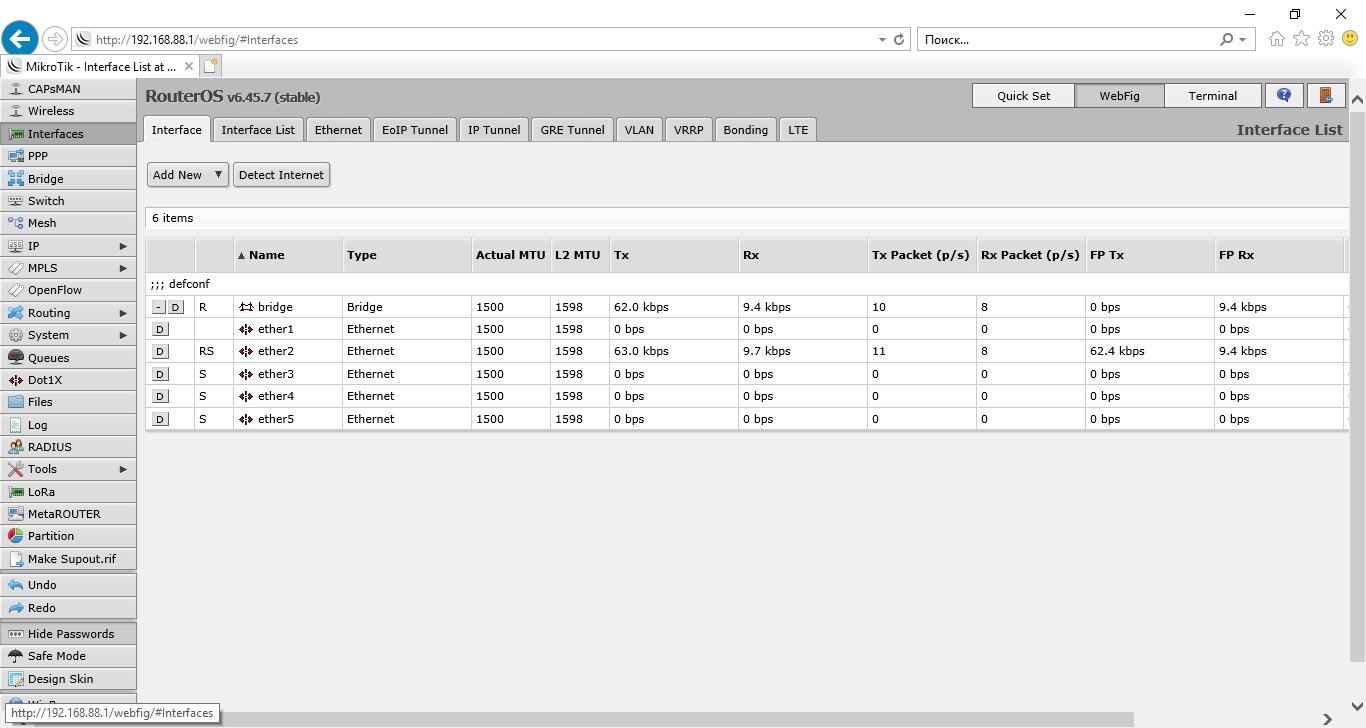Open Wireless menu item
Image resolution: width=1366 pixels, height=728 pixels.
click(x=68, y=111)
